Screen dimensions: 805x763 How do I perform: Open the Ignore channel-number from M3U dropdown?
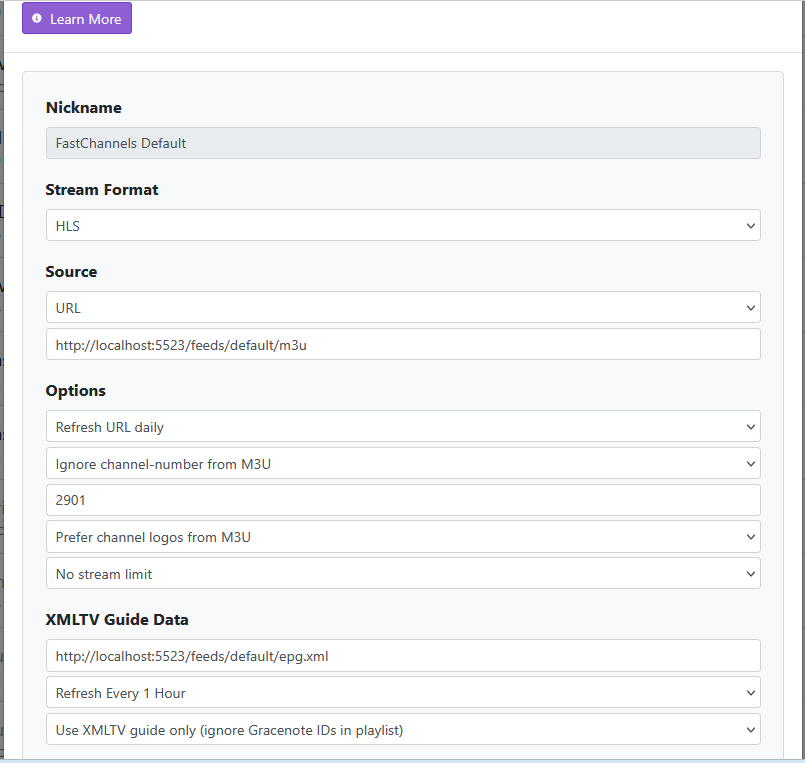(x=403, y=463)
